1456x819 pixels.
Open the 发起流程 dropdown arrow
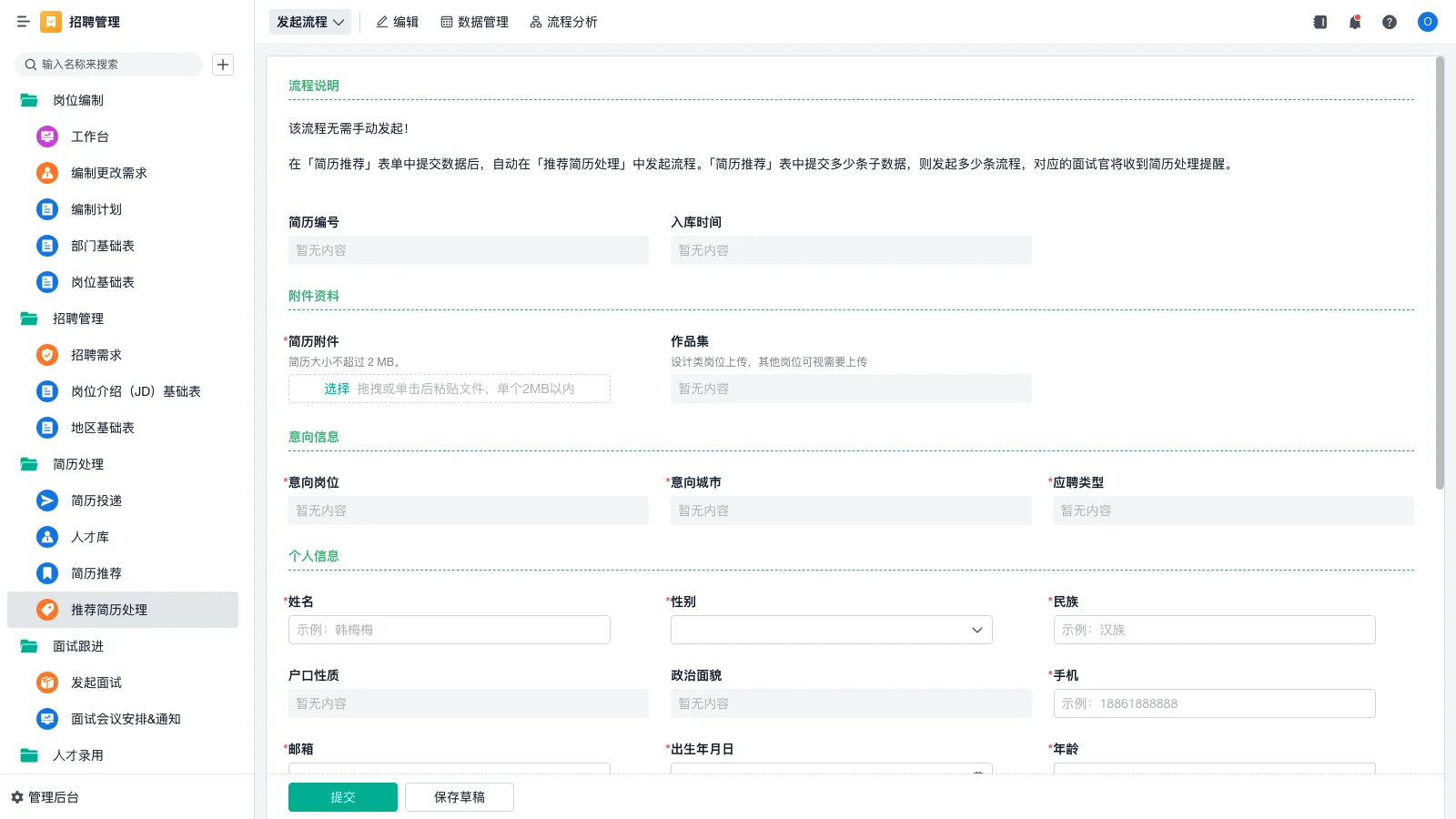point(337,22)
